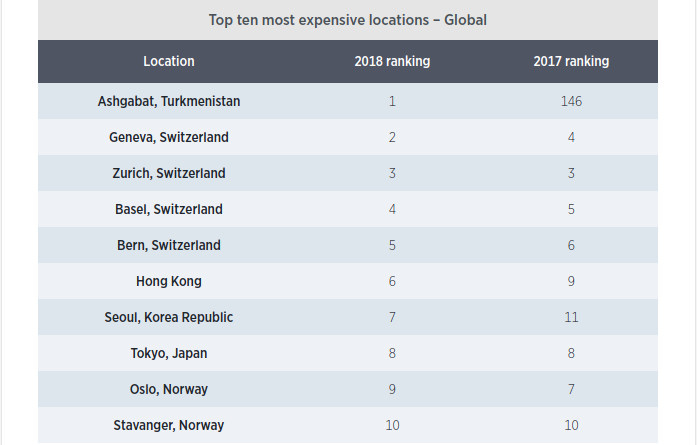
Task: Click the table title 'Top ten most expensive locations'
Action: 347,20
